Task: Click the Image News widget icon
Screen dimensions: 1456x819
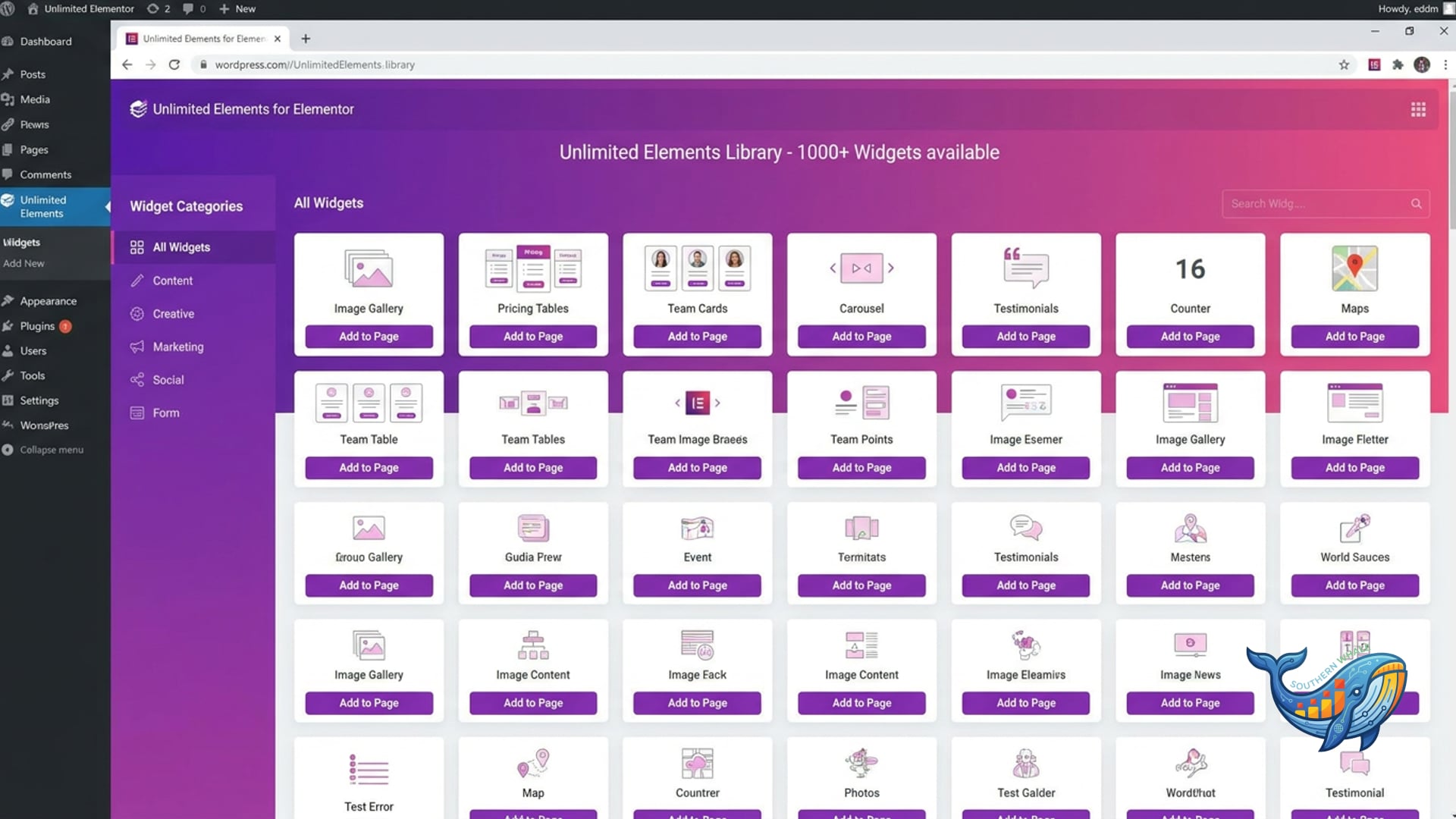Action: (x=1190, y=645)
